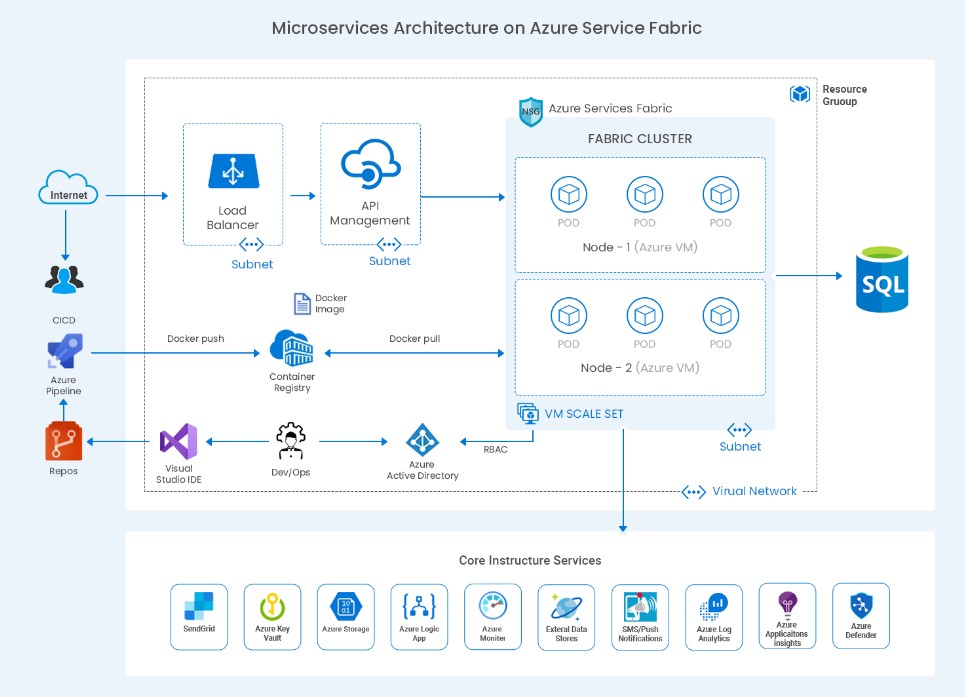The width and height of the screenshot is (965, 697).
Task: Select the Azure Key Vault tile
Action: [x=272, y=617]
